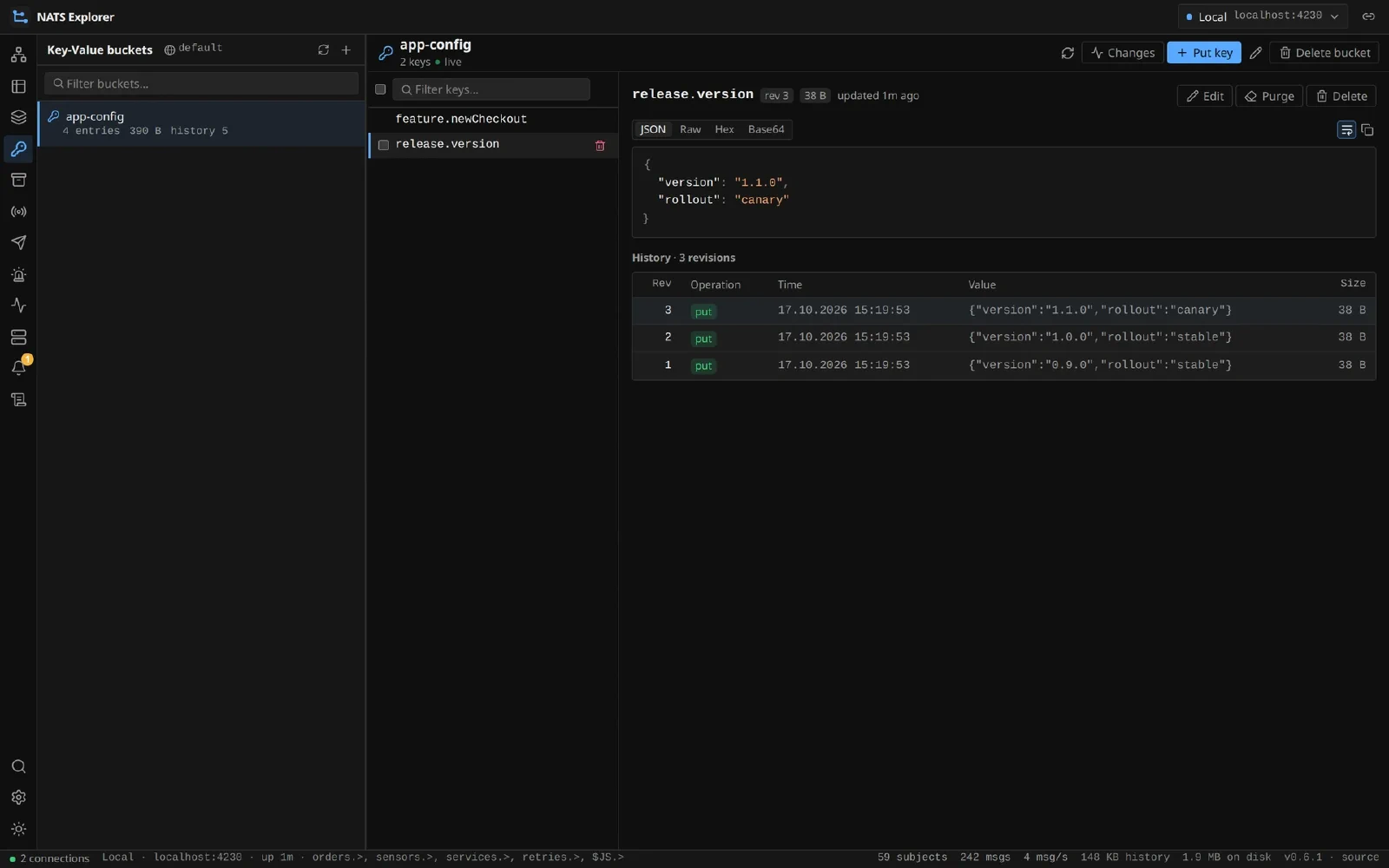Select the feature.newCheckout key

tap(493, 119)
